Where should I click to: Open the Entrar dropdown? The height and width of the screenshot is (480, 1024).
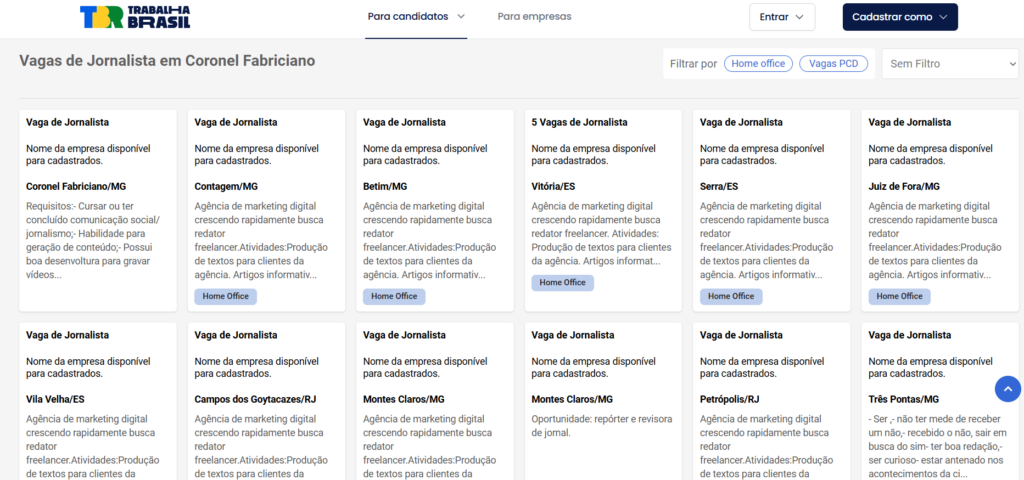coord(782,18)
